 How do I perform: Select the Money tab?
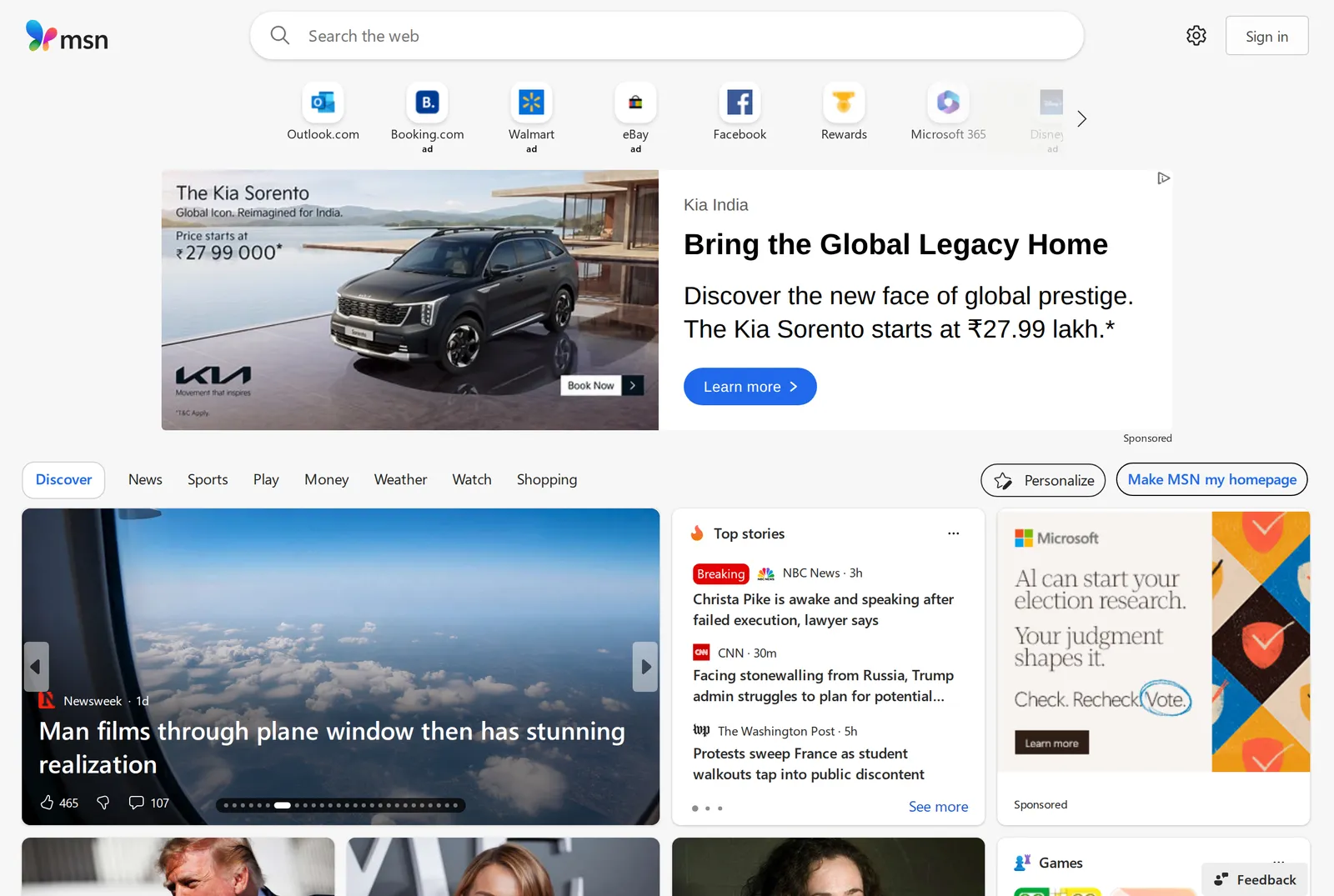pos(326,480)
